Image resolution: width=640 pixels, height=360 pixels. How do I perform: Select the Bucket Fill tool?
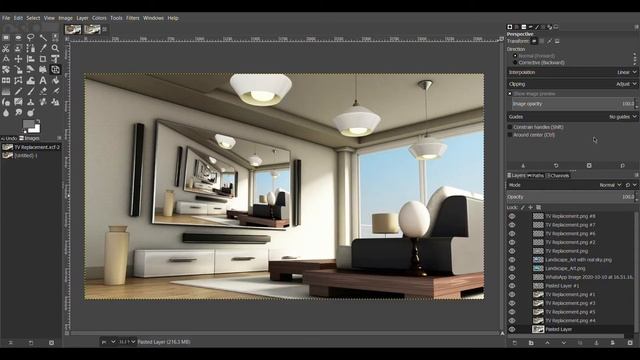pos(55,80)
